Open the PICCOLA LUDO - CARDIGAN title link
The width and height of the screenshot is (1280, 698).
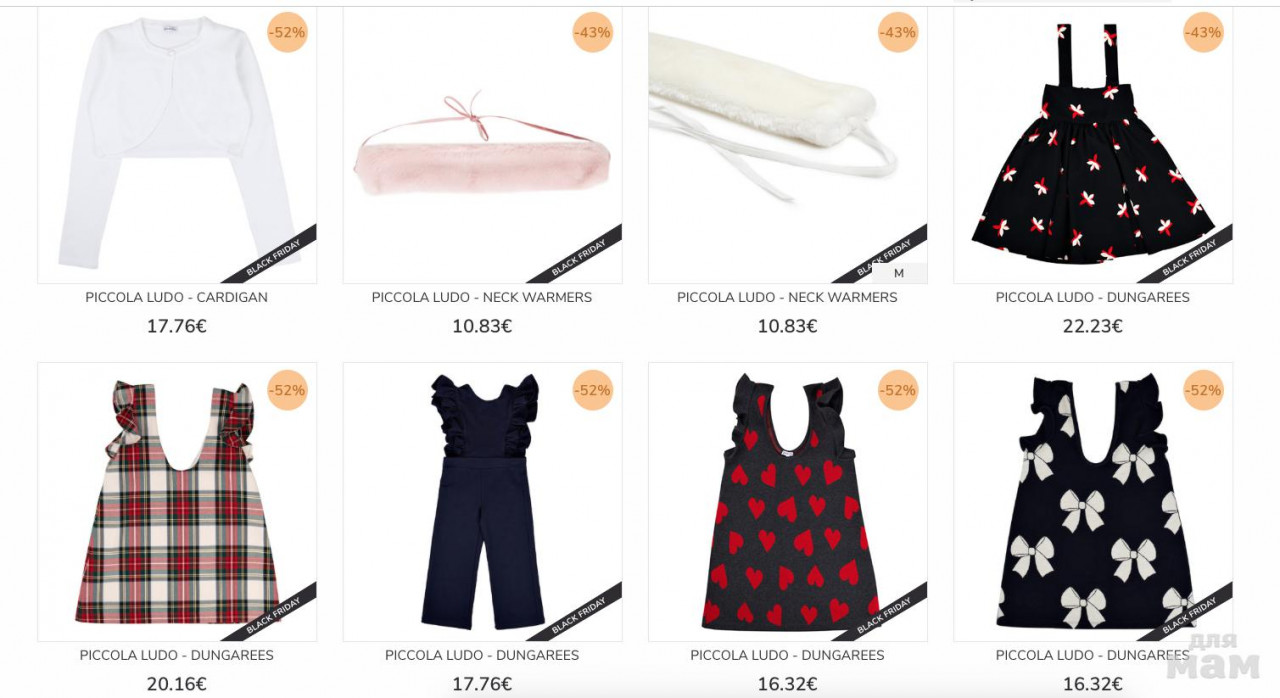[177, 297]
